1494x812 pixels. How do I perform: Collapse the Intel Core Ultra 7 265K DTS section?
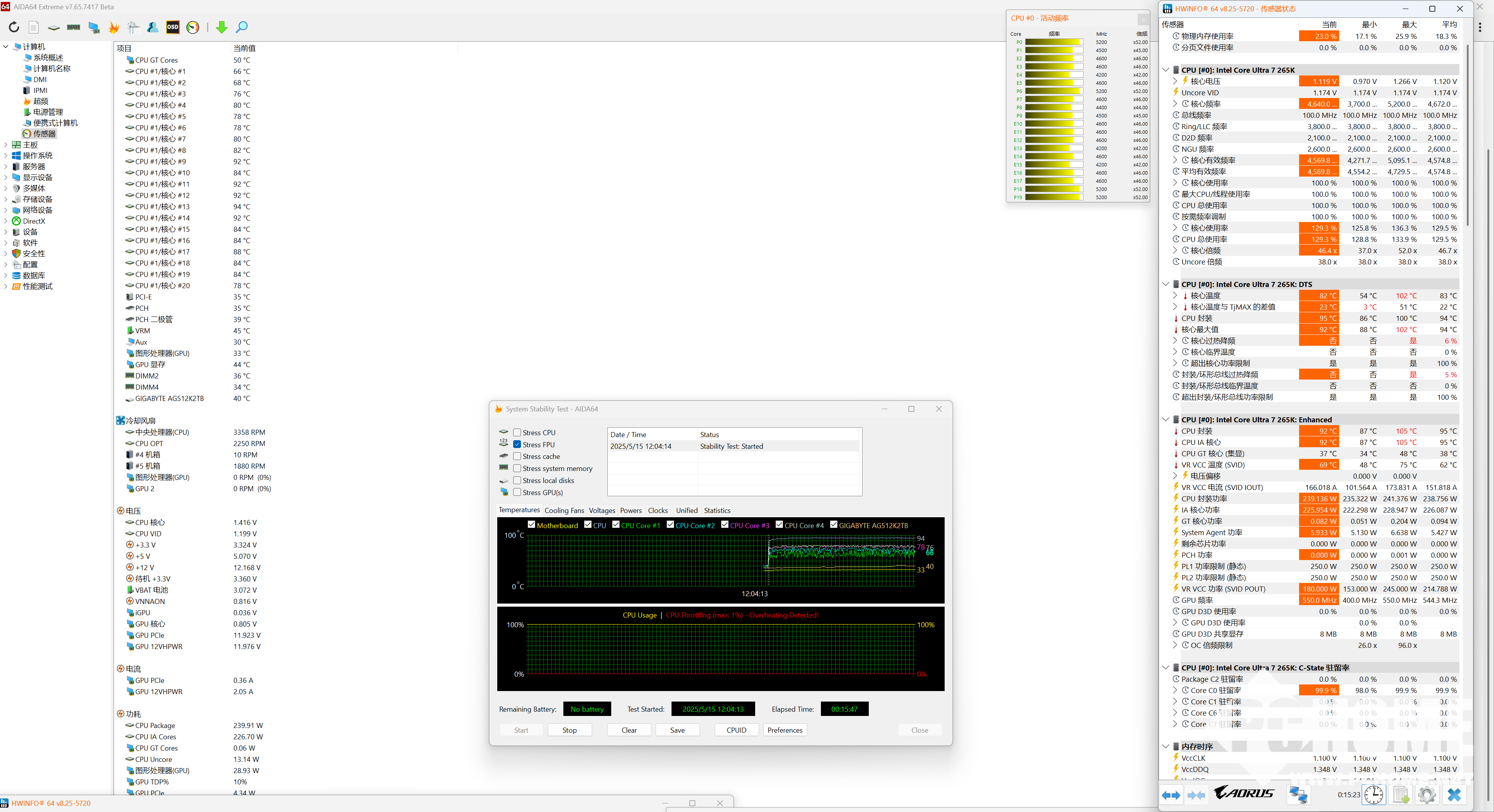click(x=1166, y=284)
